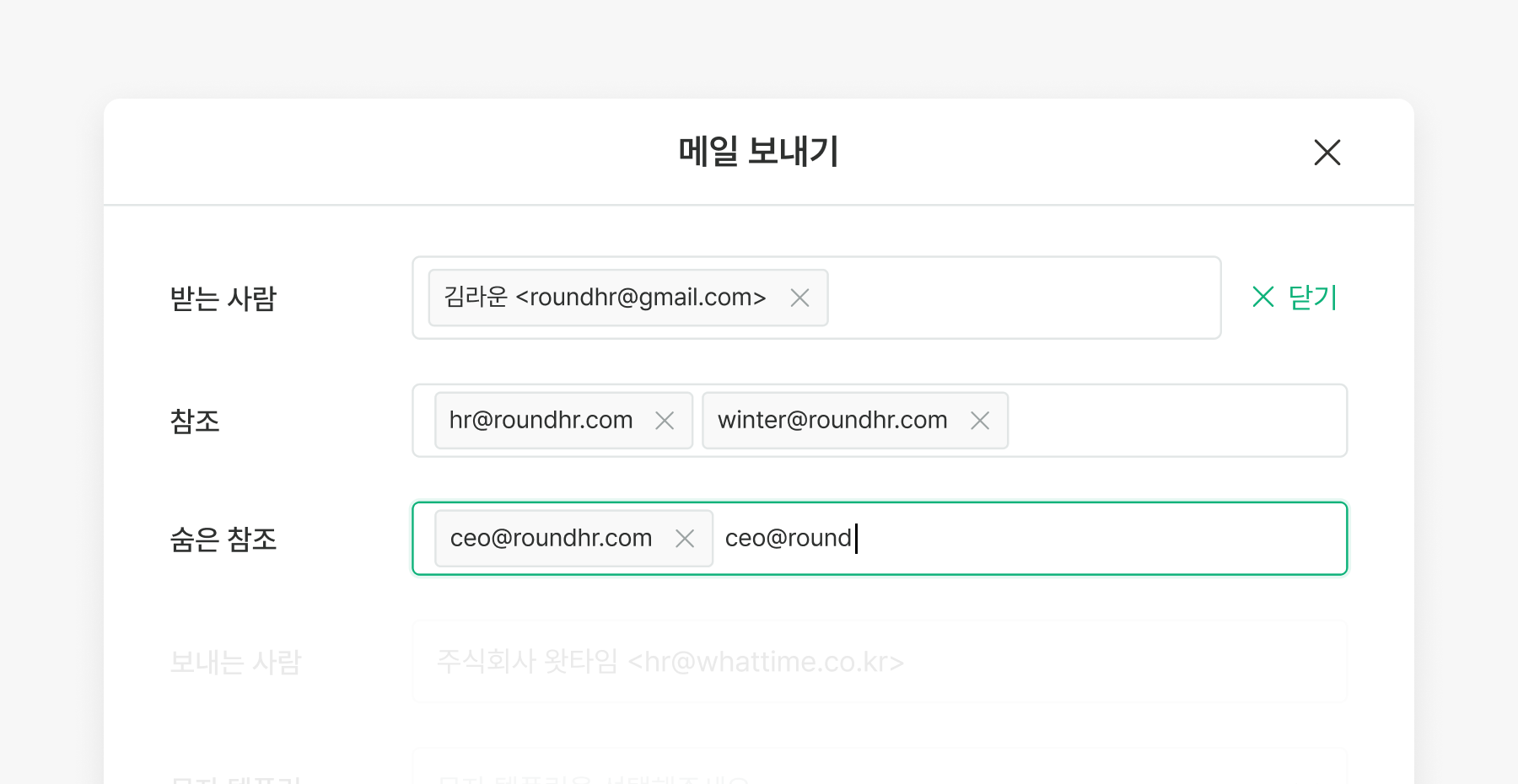Remove winter@roundhr.com from 참조
1518x784 pixels.
click(979, 421)
